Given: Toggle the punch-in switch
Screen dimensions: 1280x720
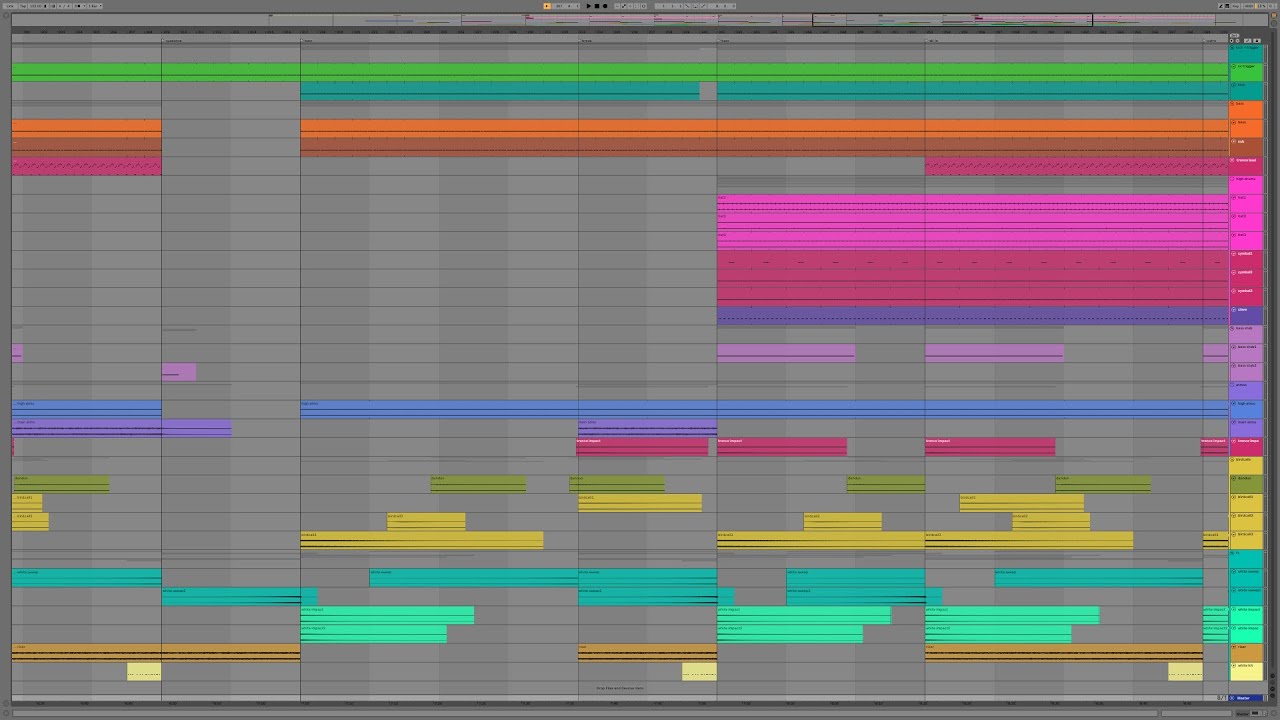Looking at the screenshot, I should 687,6.
